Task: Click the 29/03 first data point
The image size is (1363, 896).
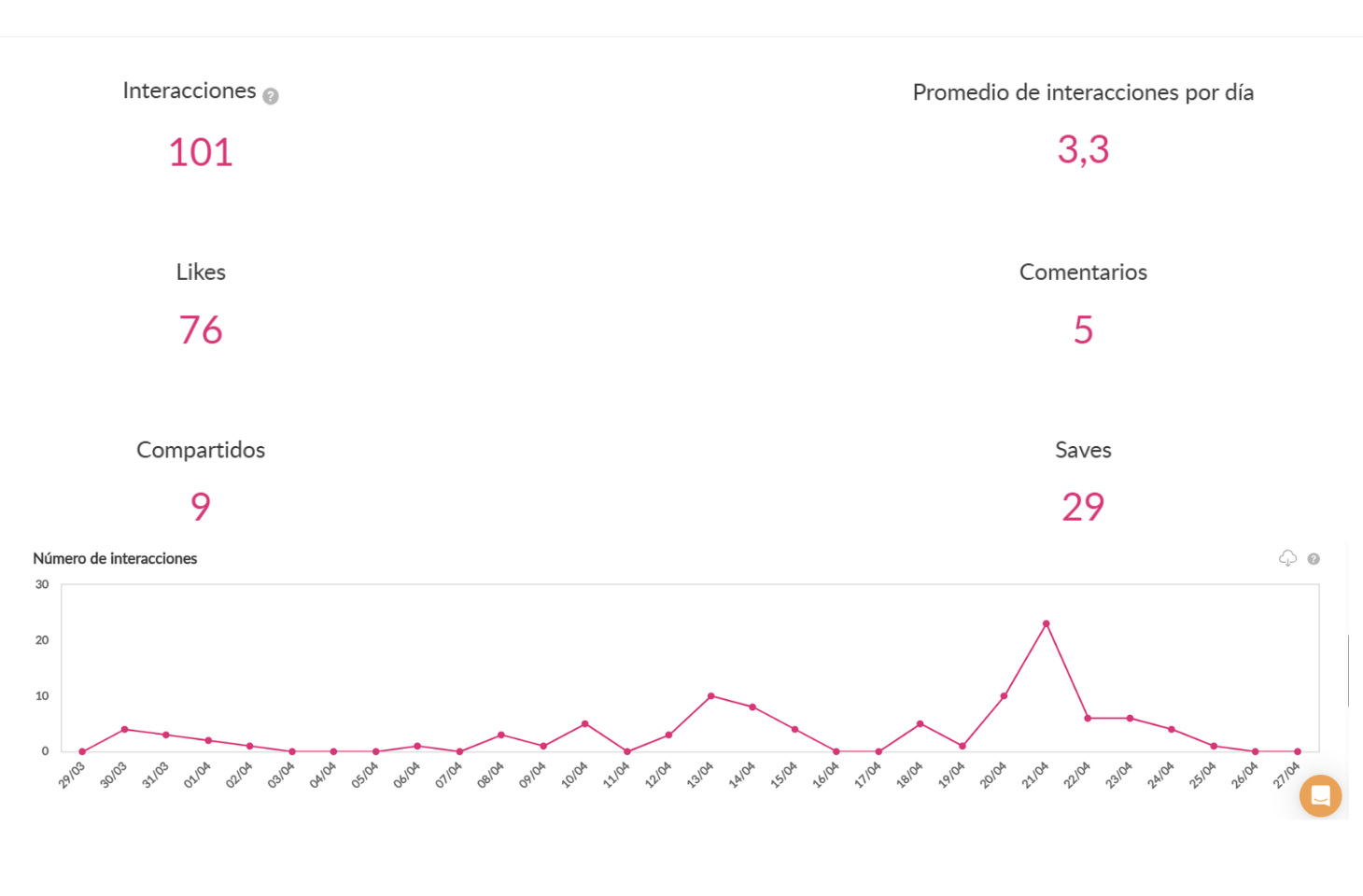Action: point(82,751)
